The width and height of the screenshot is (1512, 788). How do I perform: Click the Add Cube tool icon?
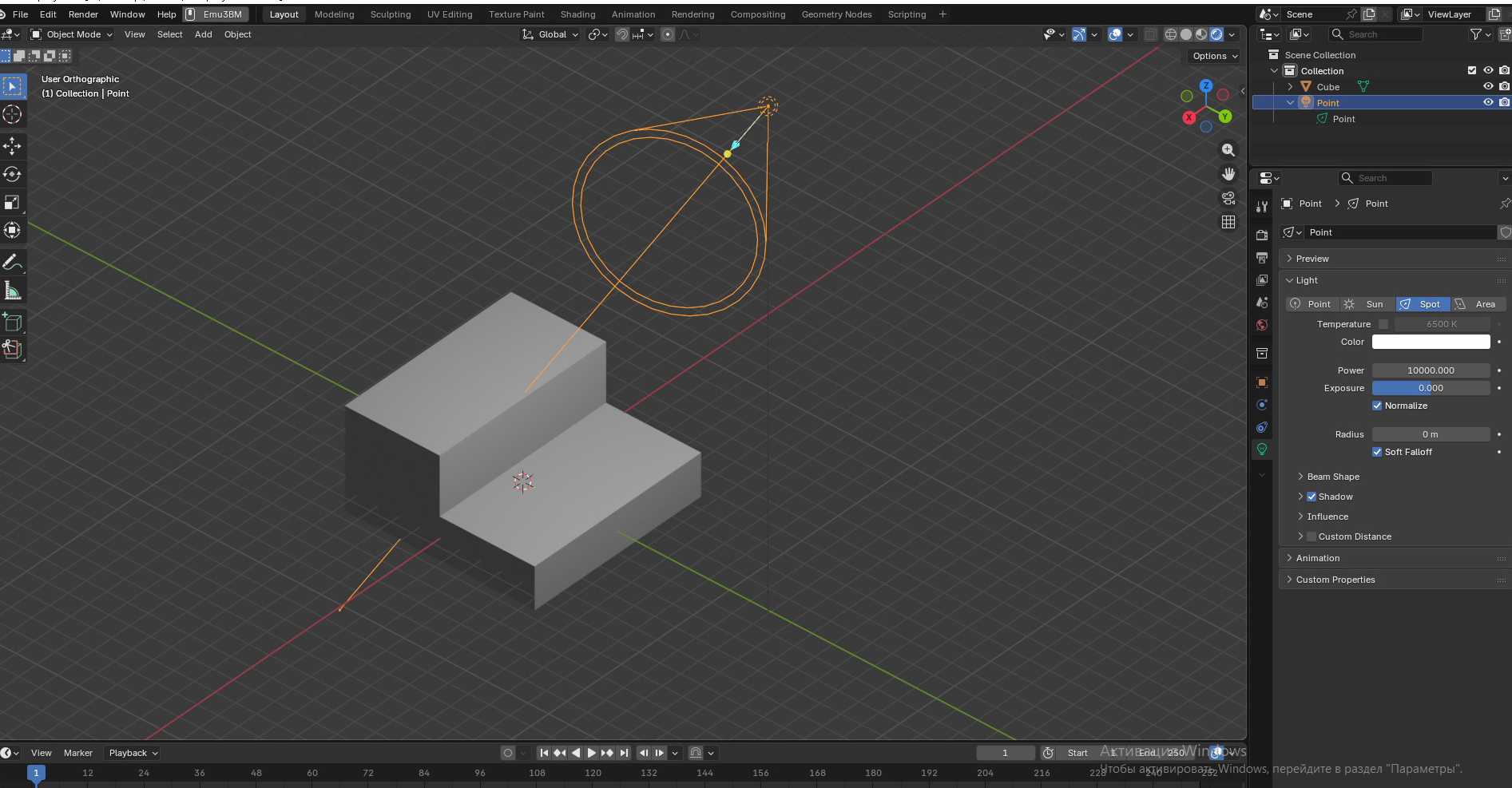point(12,322)
